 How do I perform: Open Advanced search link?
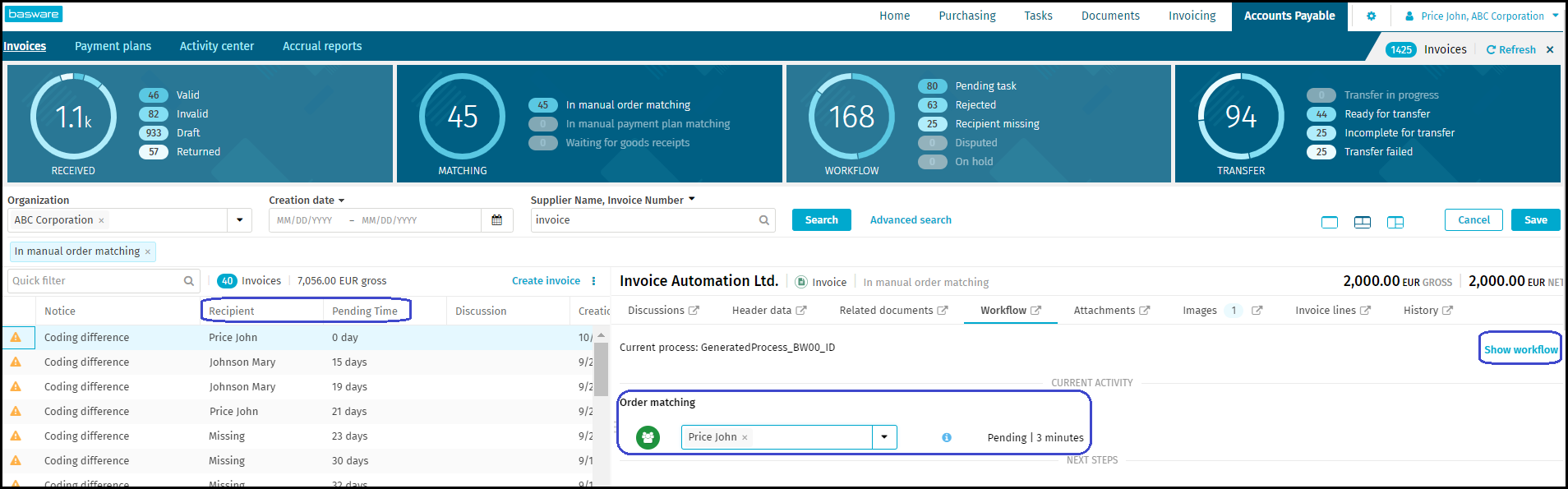click(x=911, y=220)
